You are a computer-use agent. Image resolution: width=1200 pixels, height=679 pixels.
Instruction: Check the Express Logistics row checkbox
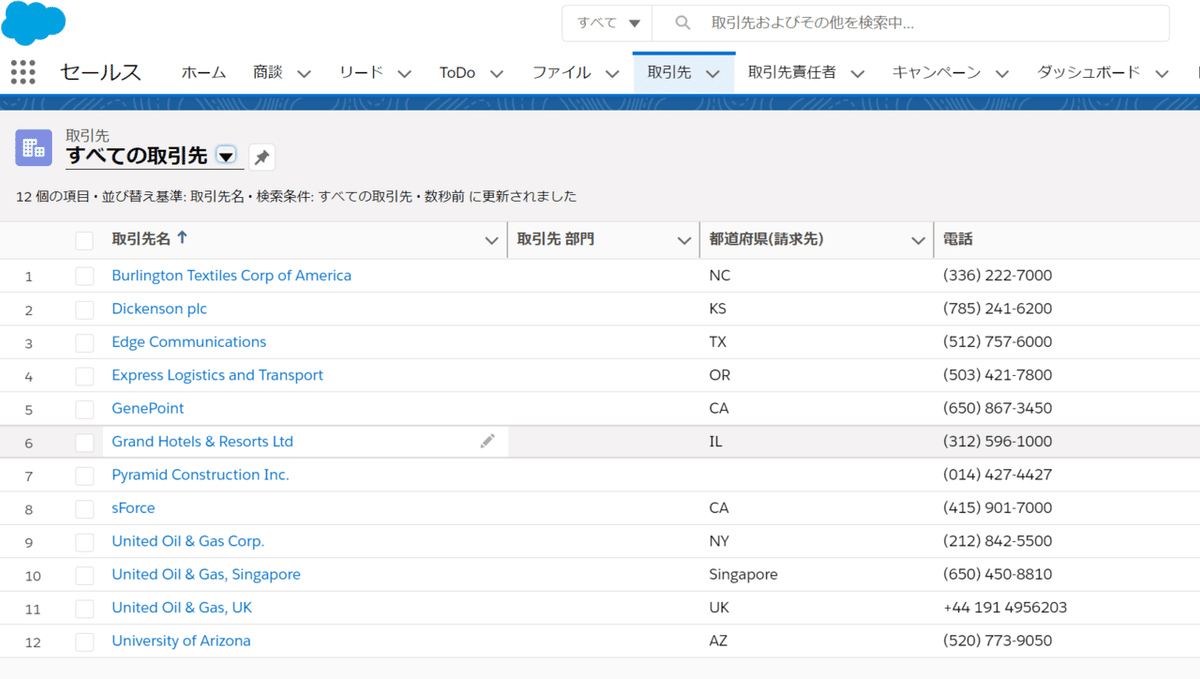coord(84,376)
